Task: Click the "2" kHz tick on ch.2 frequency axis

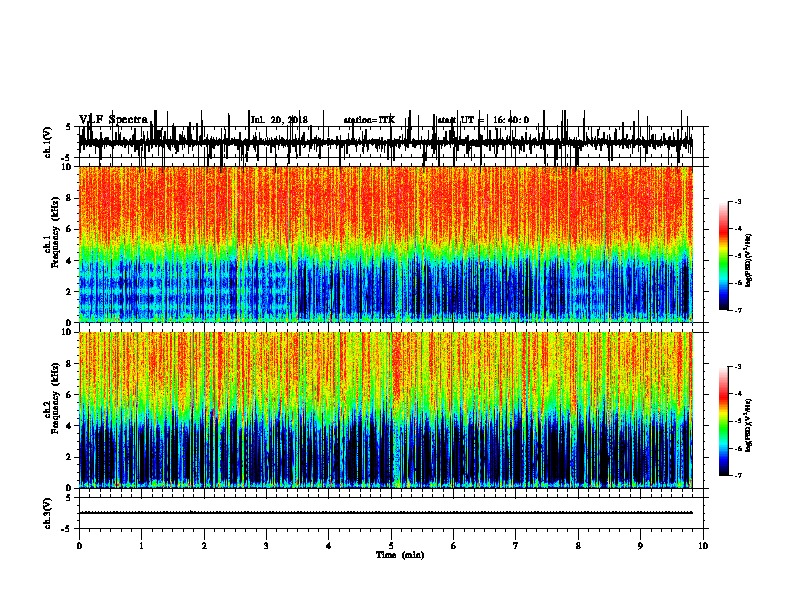Action: (70, 457)
